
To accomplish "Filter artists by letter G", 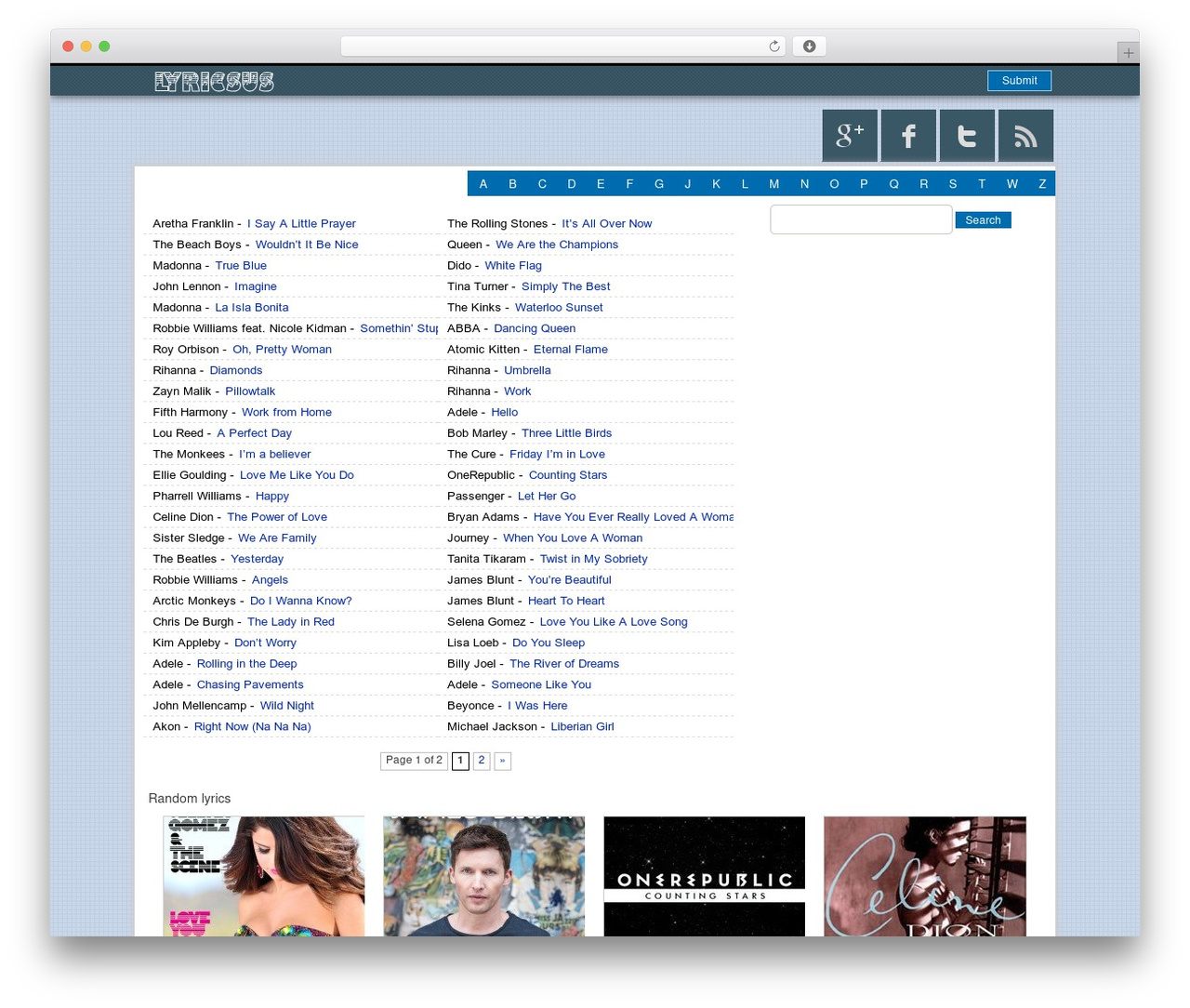I will pos(659,184).
